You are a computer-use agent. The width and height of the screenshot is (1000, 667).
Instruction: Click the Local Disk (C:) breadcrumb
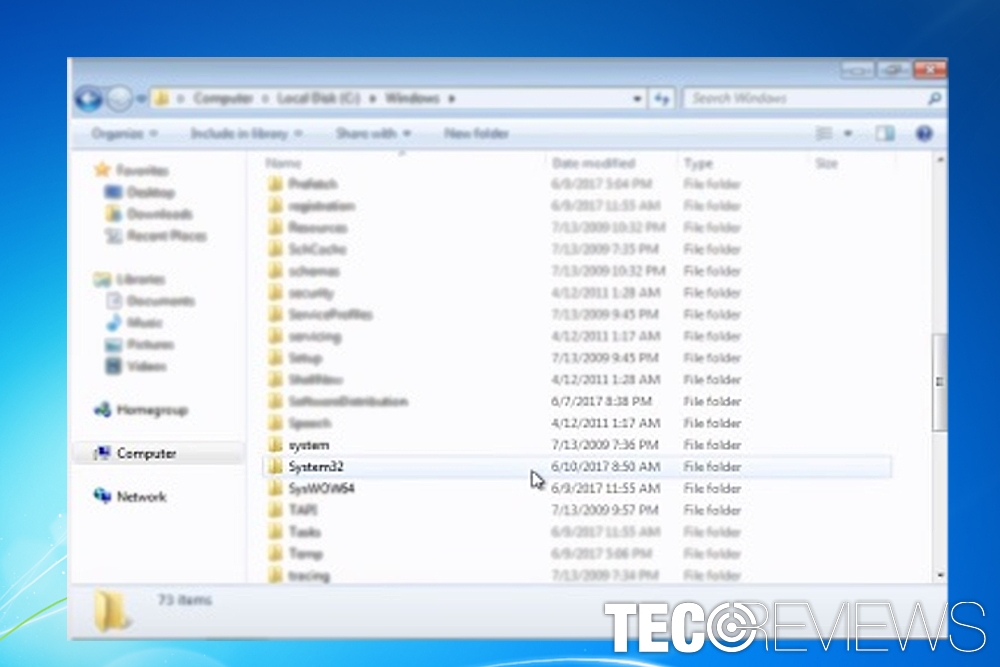[x=318, y=98]
